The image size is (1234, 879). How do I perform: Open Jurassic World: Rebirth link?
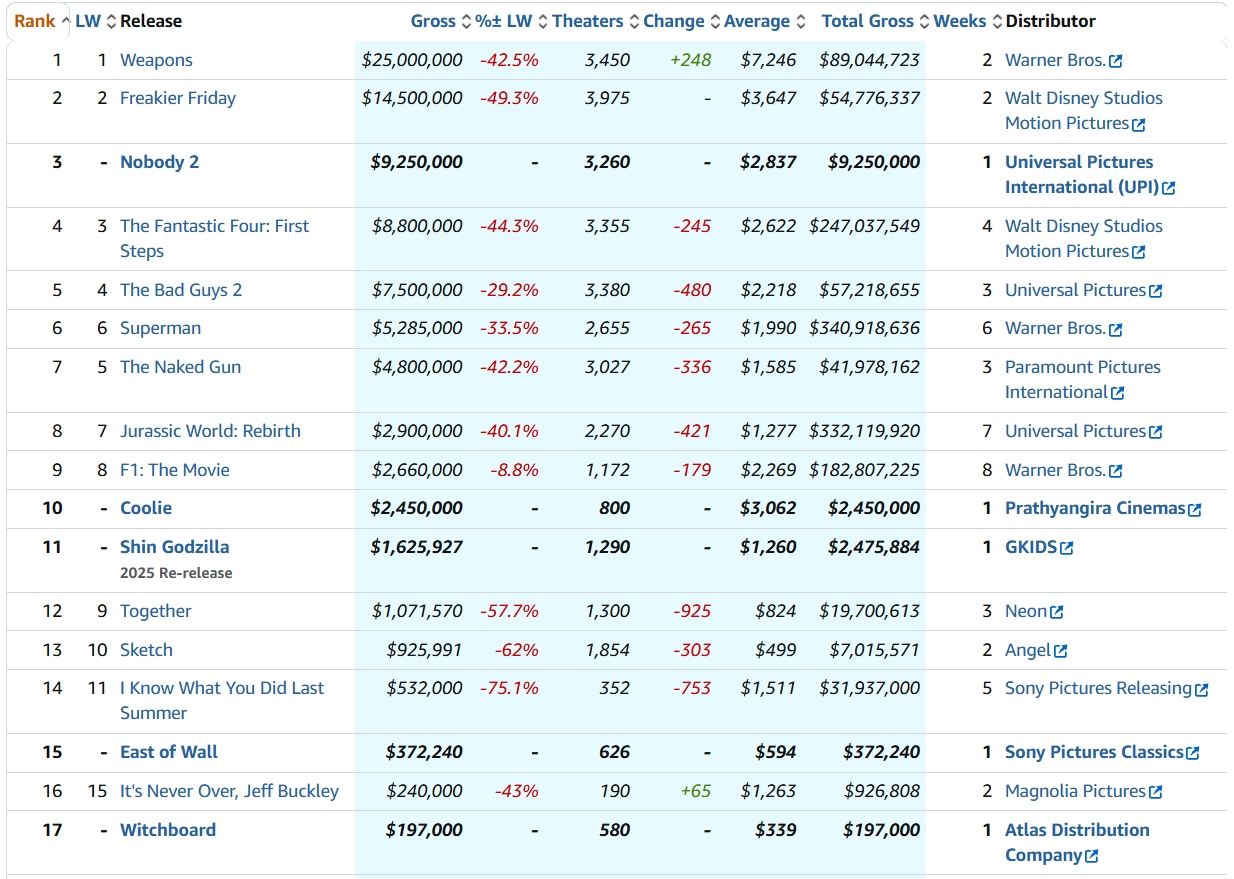pyautogui.click(x=210, y=431)
